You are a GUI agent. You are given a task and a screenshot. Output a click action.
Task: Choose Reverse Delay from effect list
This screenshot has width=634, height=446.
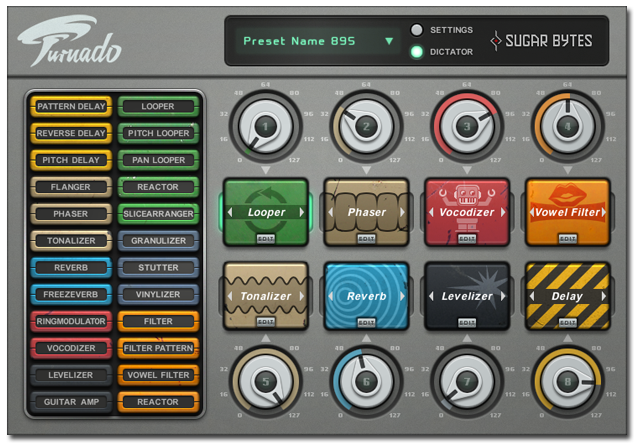(x=71, y=133)
